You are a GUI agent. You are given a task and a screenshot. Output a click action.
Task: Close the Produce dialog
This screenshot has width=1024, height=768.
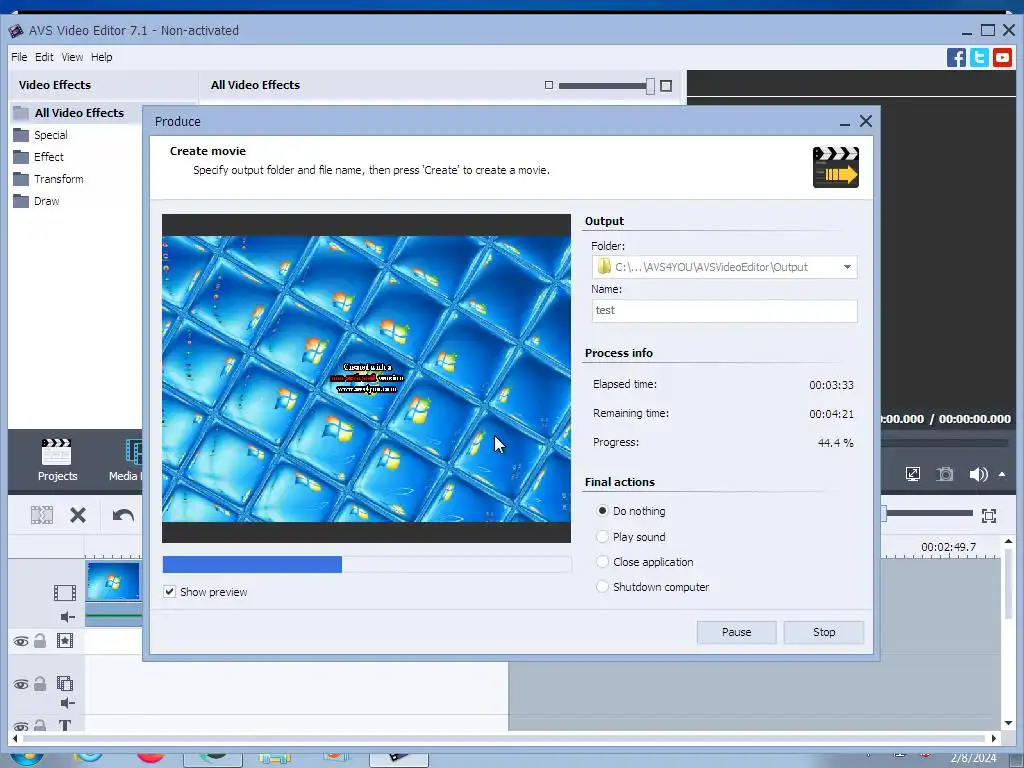[866, 121]
